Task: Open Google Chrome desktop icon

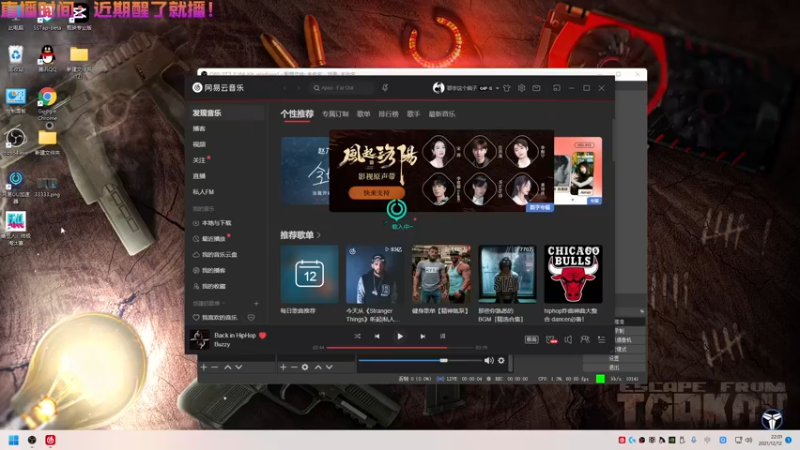Action: pos(47,104)
